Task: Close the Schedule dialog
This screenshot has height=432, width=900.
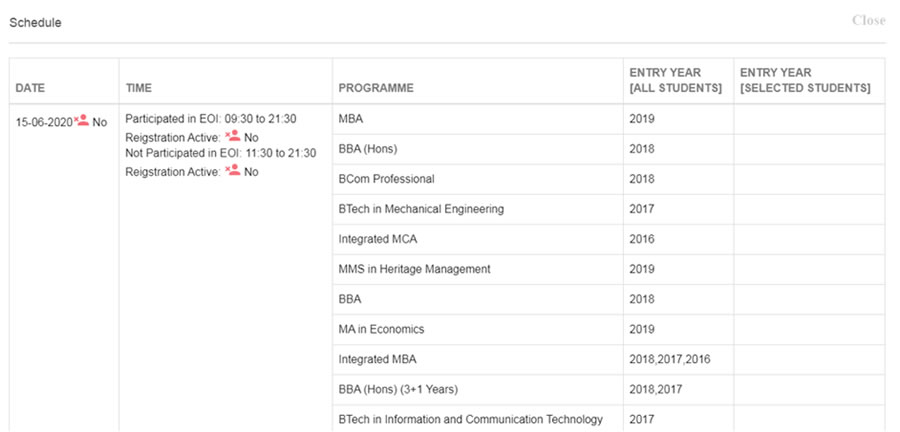Action: tap(868, 21)
